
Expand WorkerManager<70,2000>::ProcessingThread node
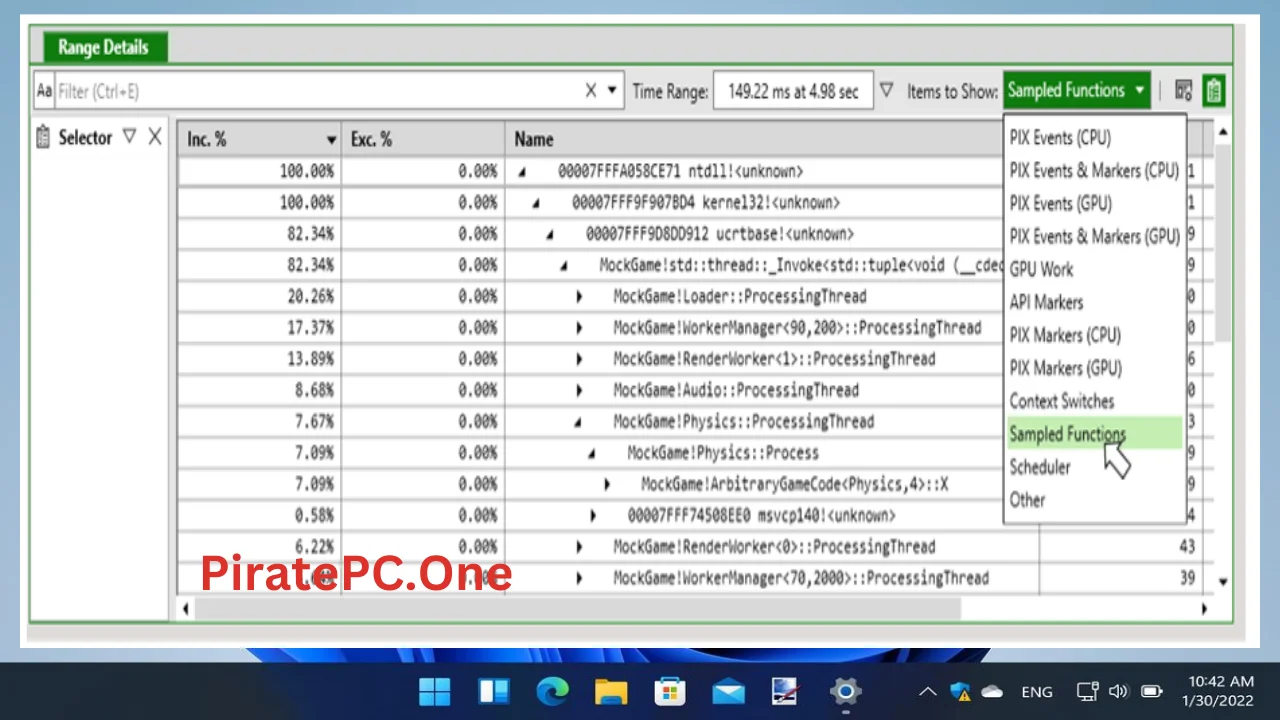coord(579,578)
